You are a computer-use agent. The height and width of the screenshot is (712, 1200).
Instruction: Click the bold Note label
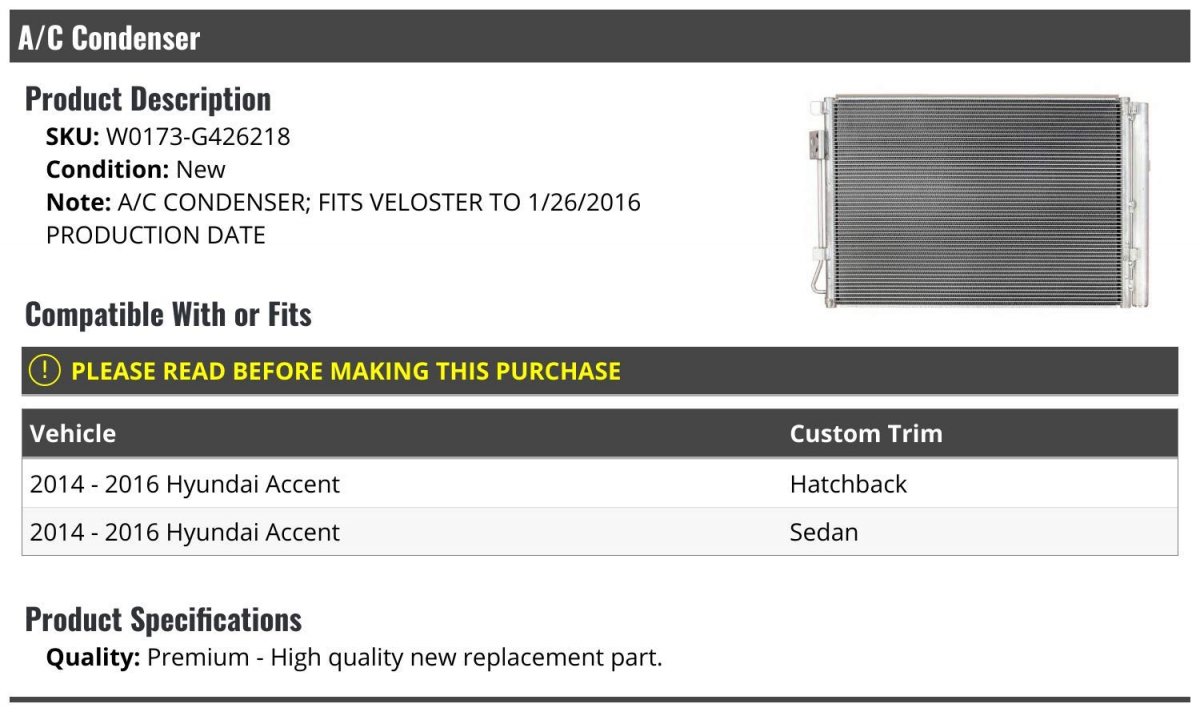(77, 203)
